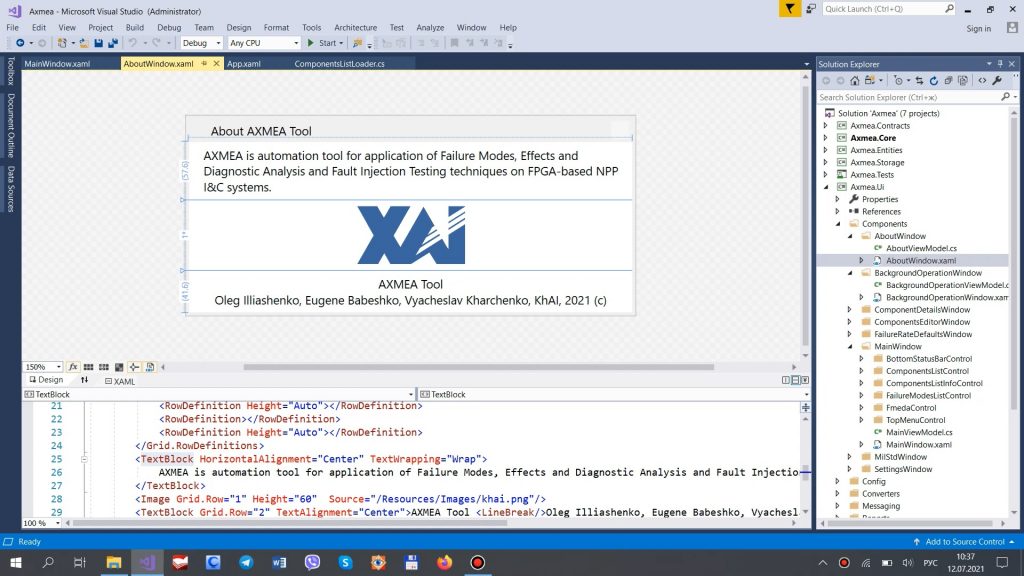
Task: Open the Data Sources side panel
Action: pos(11,189)
